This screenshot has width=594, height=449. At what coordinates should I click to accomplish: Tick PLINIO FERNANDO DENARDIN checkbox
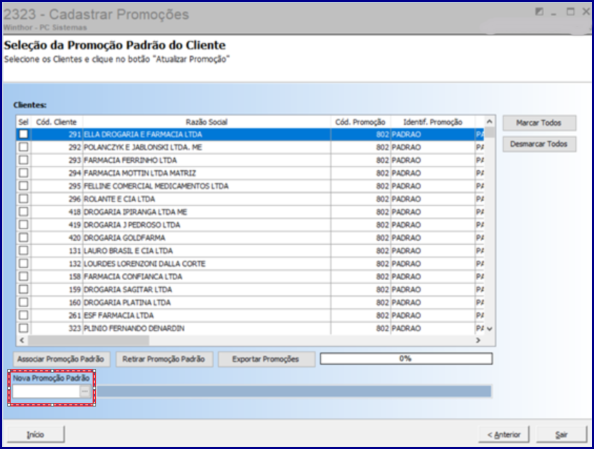23,328
